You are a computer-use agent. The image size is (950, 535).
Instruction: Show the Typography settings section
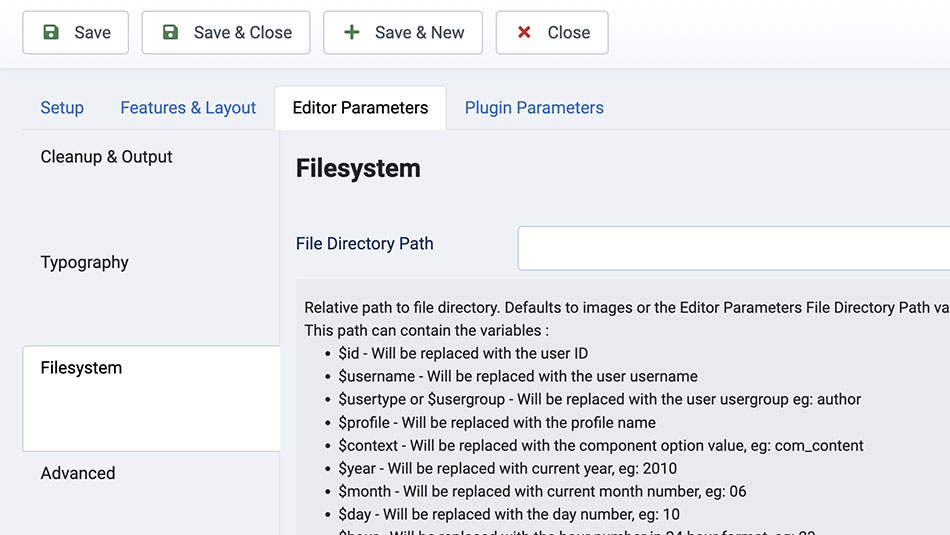coord(85,262)
